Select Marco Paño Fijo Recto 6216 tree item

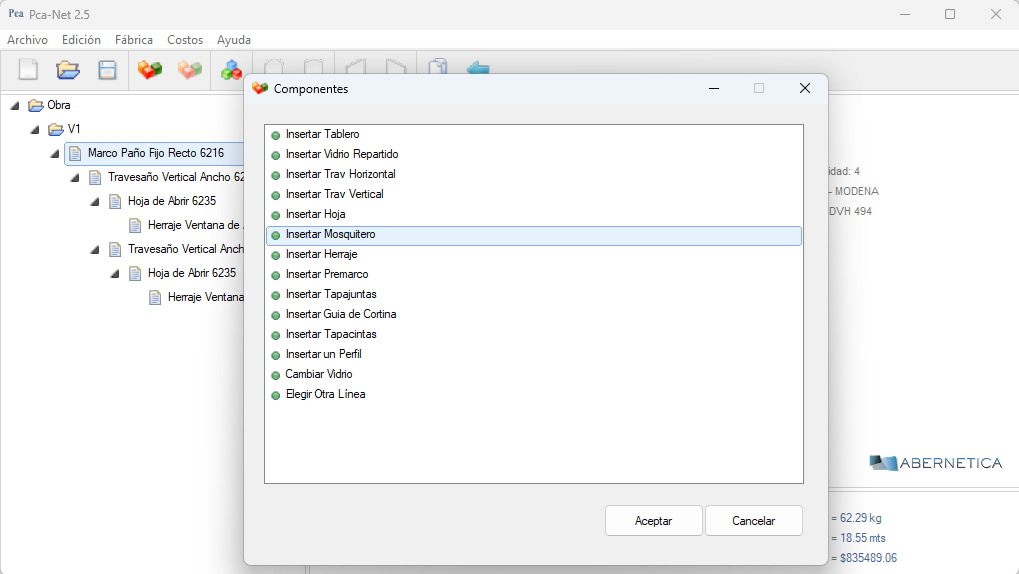[156, 153]
